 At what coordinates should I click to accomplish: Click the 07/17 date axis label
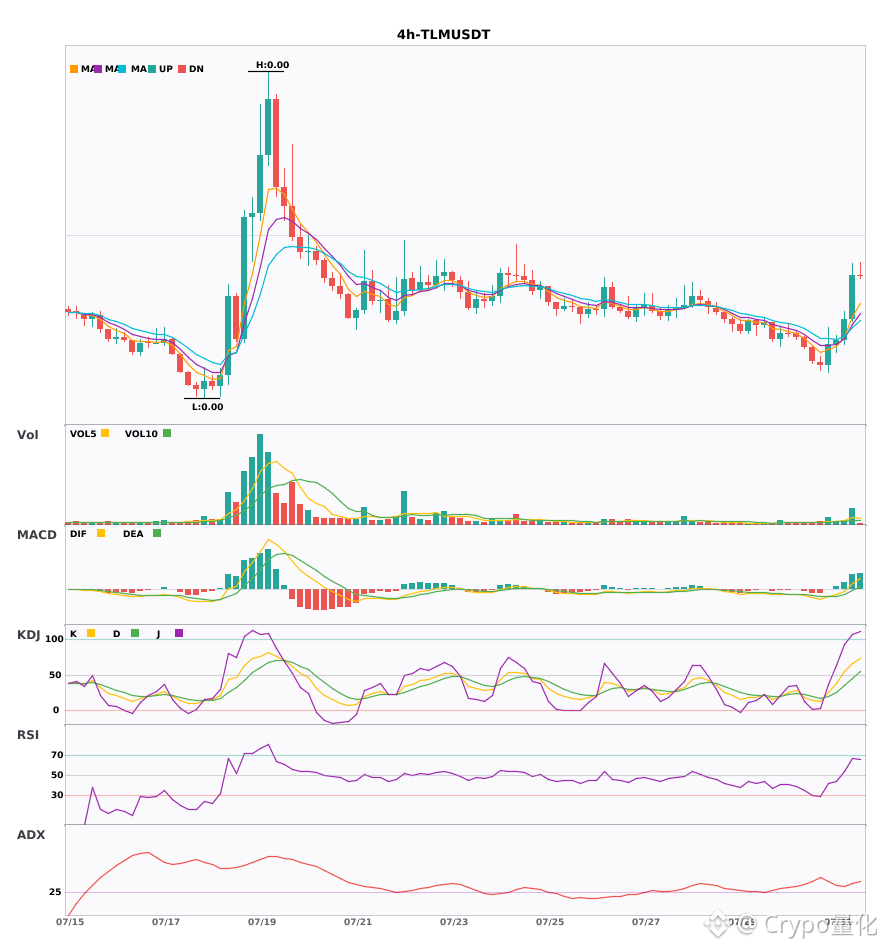click(x=166, y=922)
